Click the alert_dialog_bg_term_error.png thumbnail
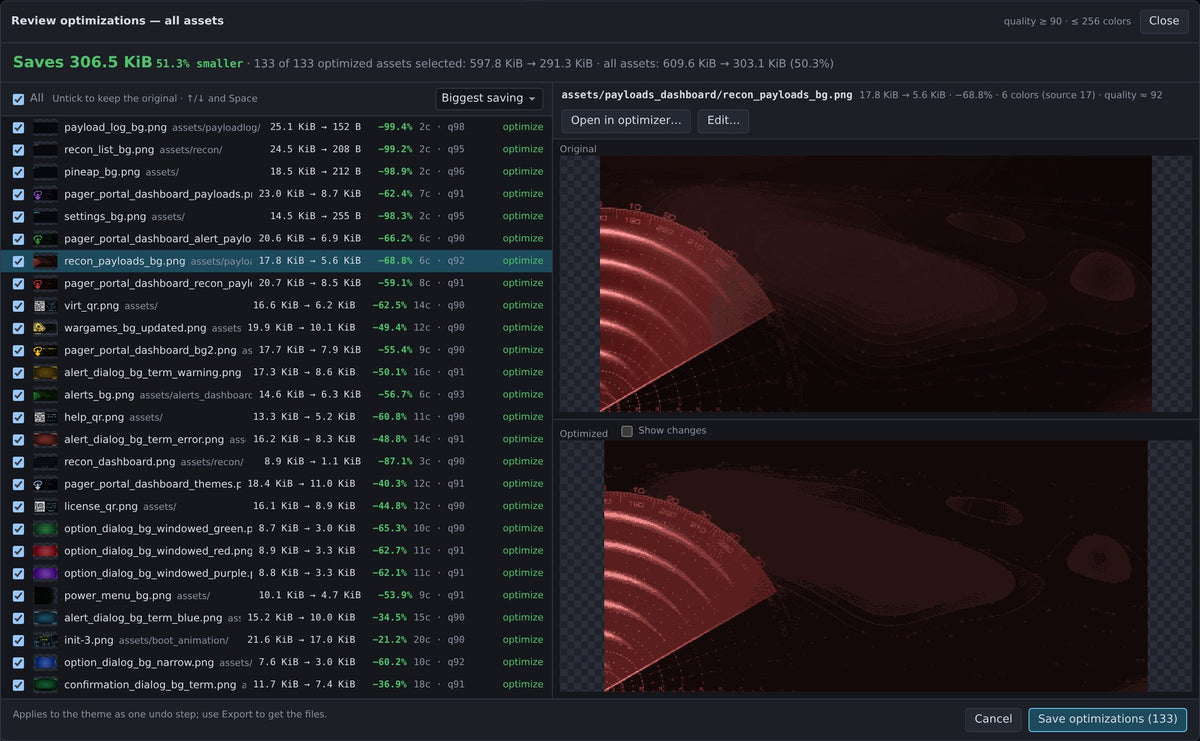This screenshot has height=741, width=1200. (x=45, y=439)
